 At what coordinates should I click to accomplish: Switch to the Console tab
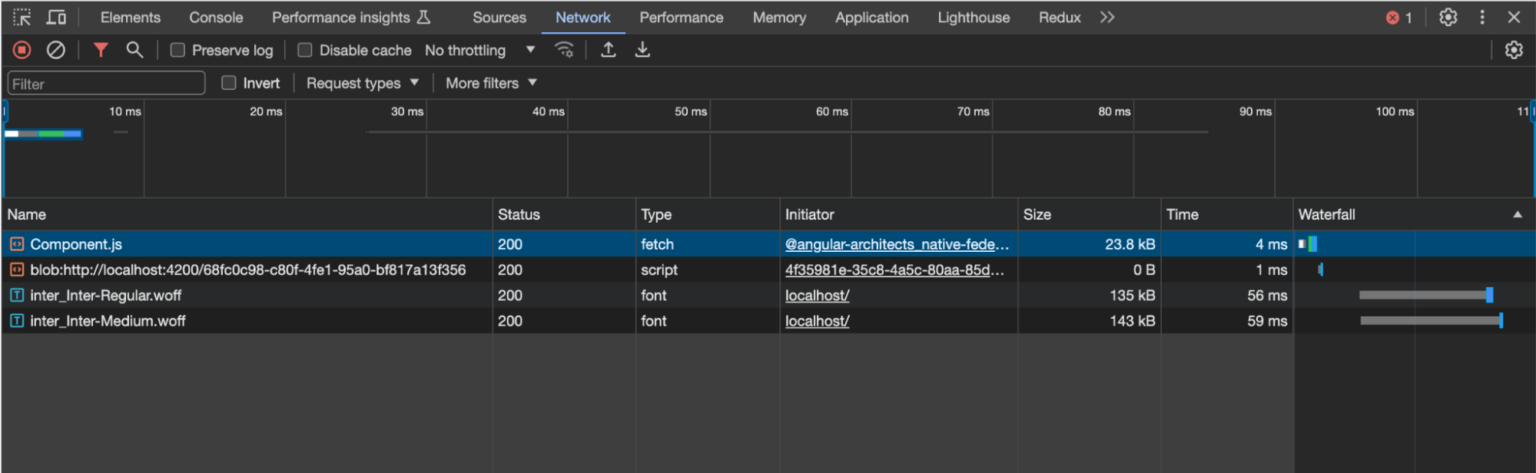point(216,17)
